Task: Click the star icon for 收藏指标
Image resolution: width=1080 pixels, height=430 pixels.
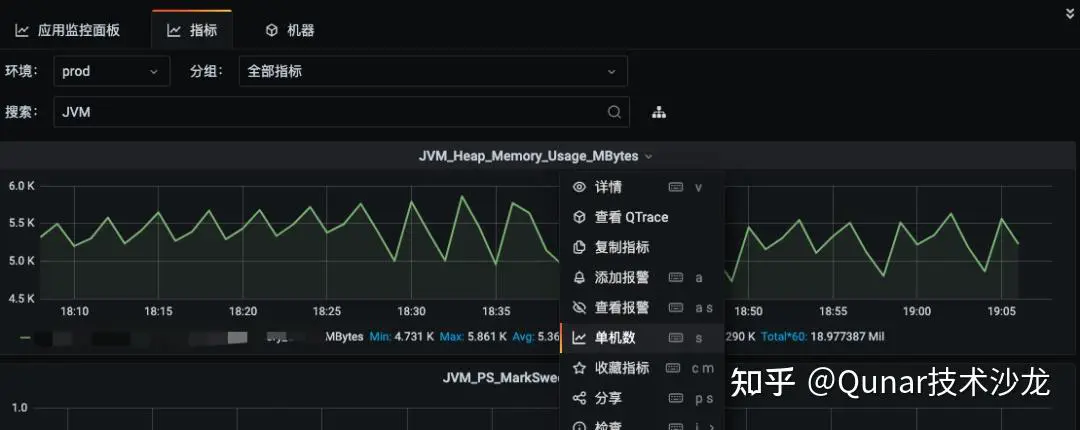Action: [x=579, y=368]
